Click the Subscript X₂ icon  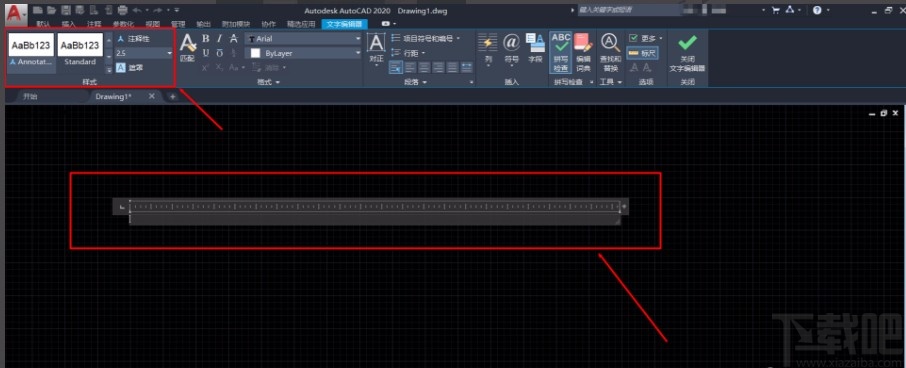coord(220,68)
